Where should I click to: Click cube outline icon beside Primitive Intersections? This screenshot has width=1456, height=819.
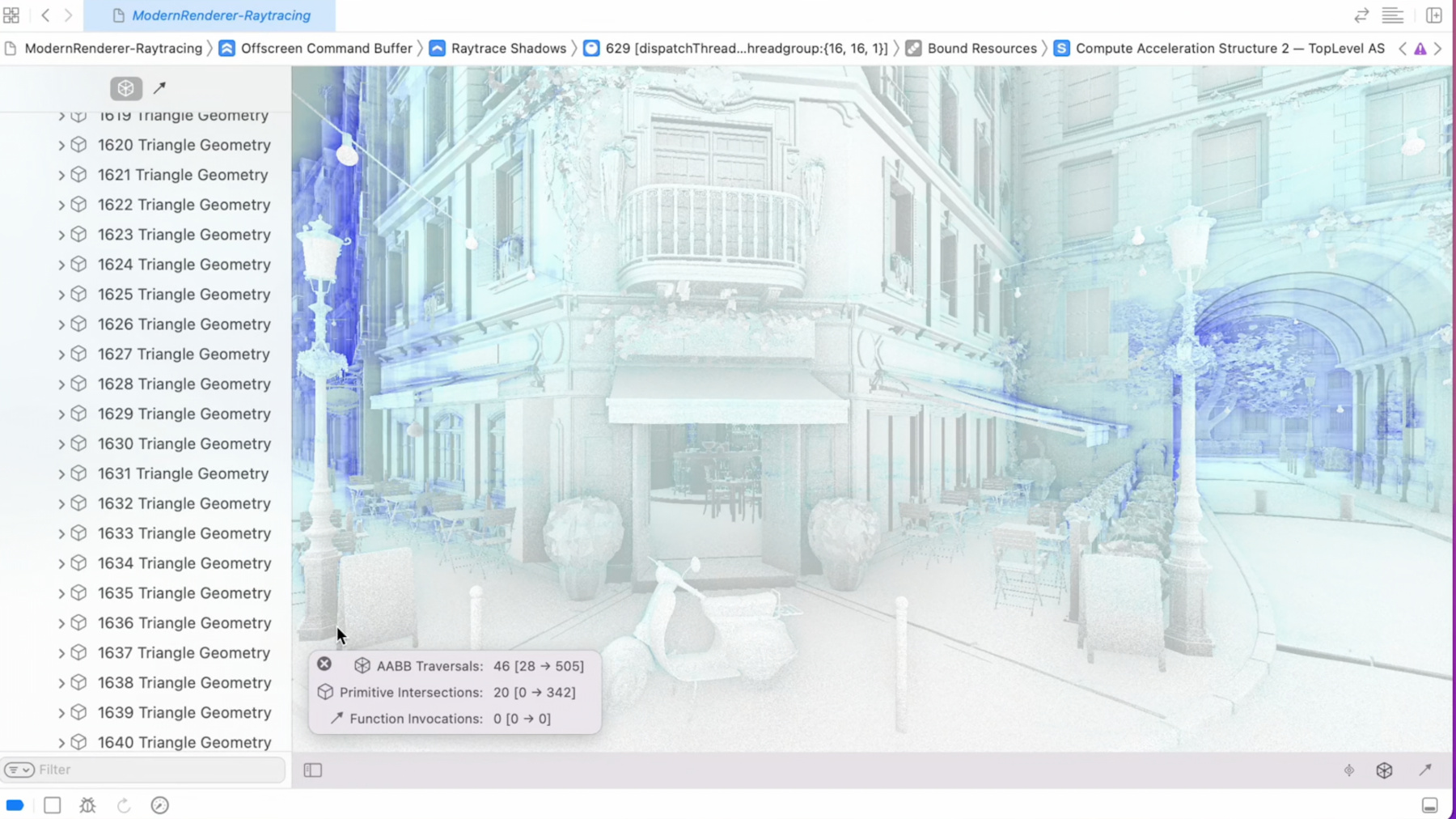(x=325, y=692)
